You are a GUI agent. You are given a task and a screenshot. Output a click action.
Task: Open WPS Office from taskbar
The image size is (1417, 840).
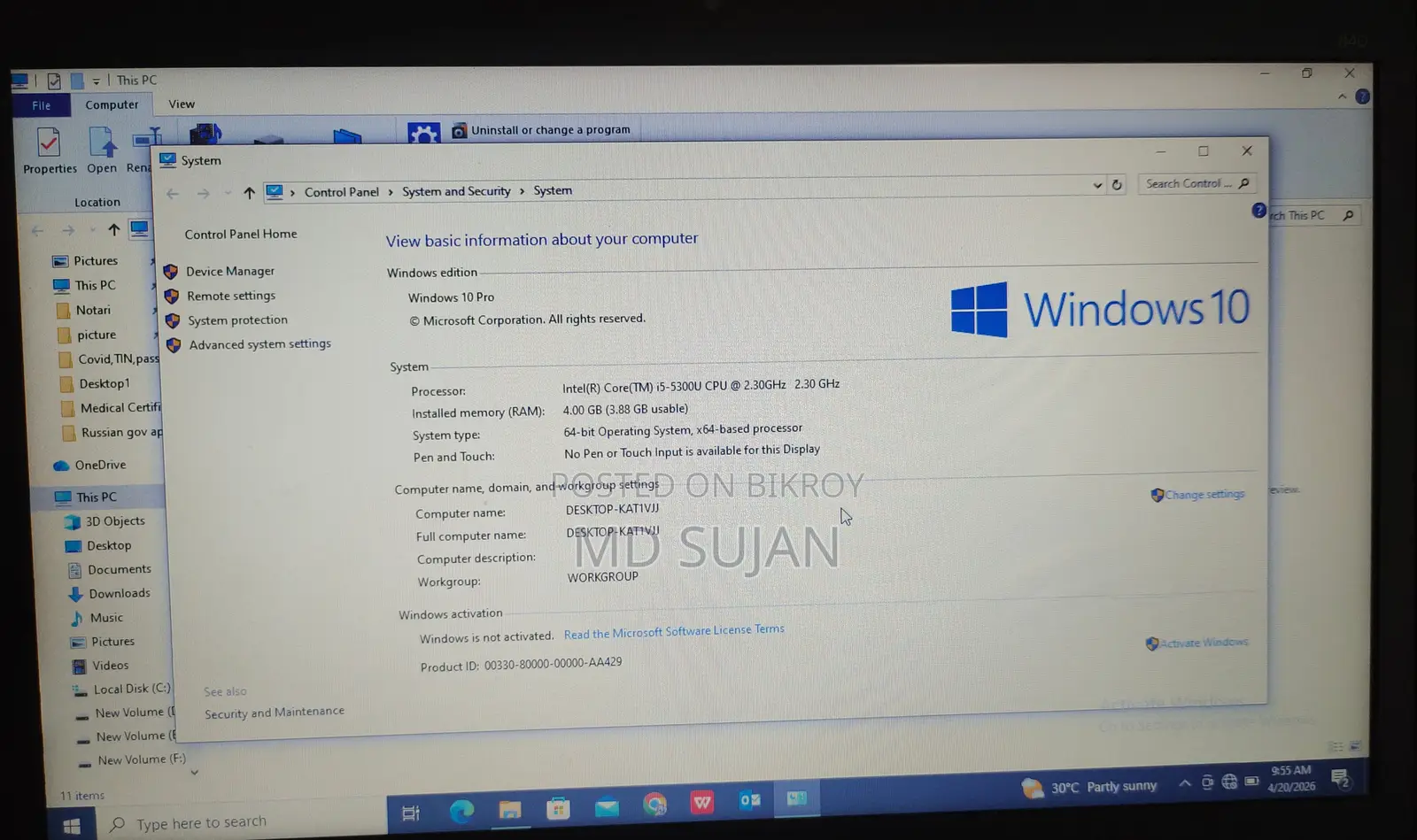click(702, 803)
